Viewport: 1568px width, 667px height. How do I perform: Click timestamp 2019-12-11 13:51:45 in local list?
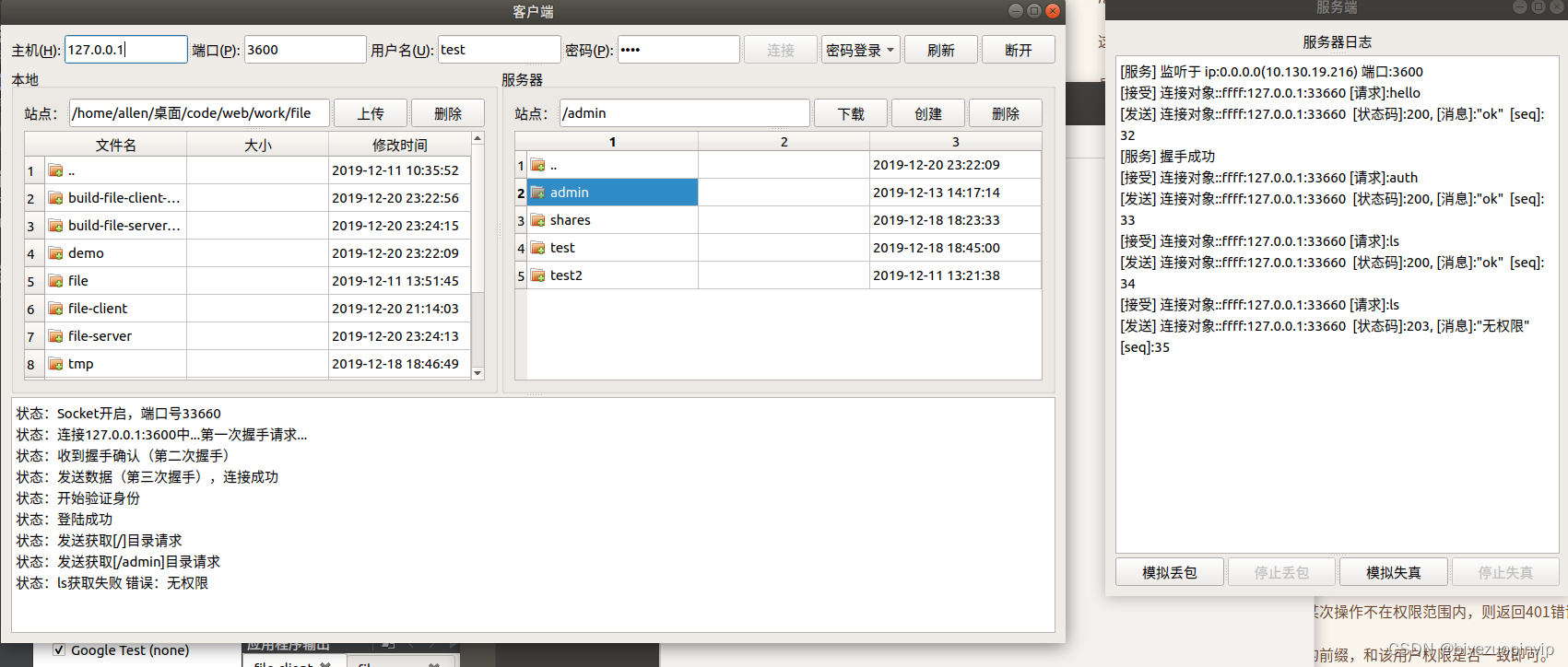(395, 281)
